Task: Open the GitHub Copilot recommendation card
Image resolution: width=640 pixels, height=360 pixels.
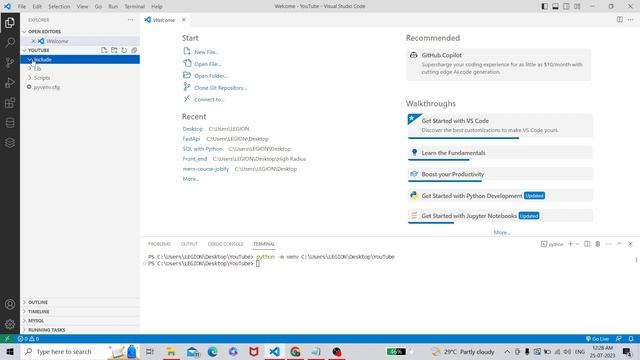Action: [499, 64]
